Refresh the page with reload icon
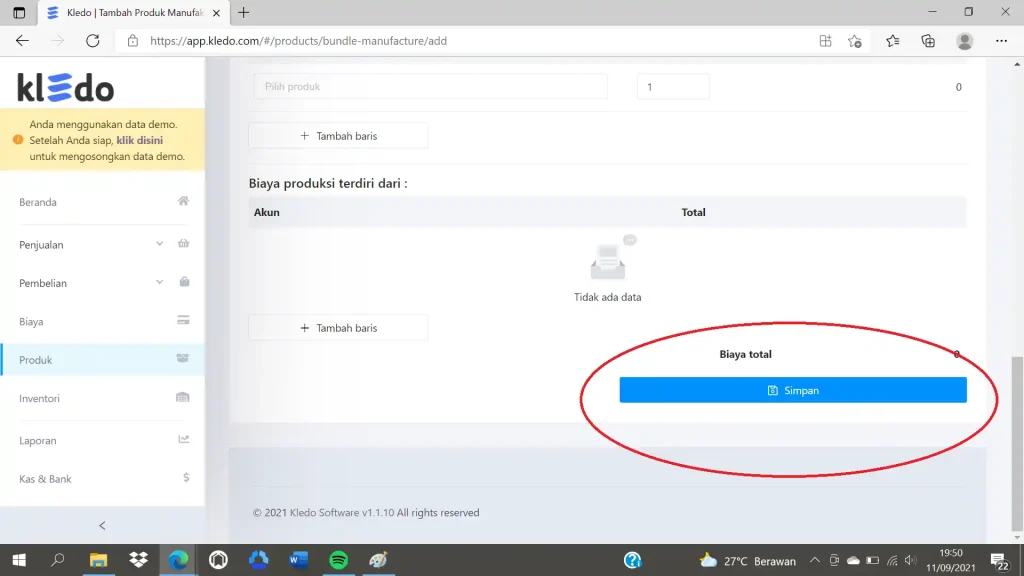 (x=93, y=40)
